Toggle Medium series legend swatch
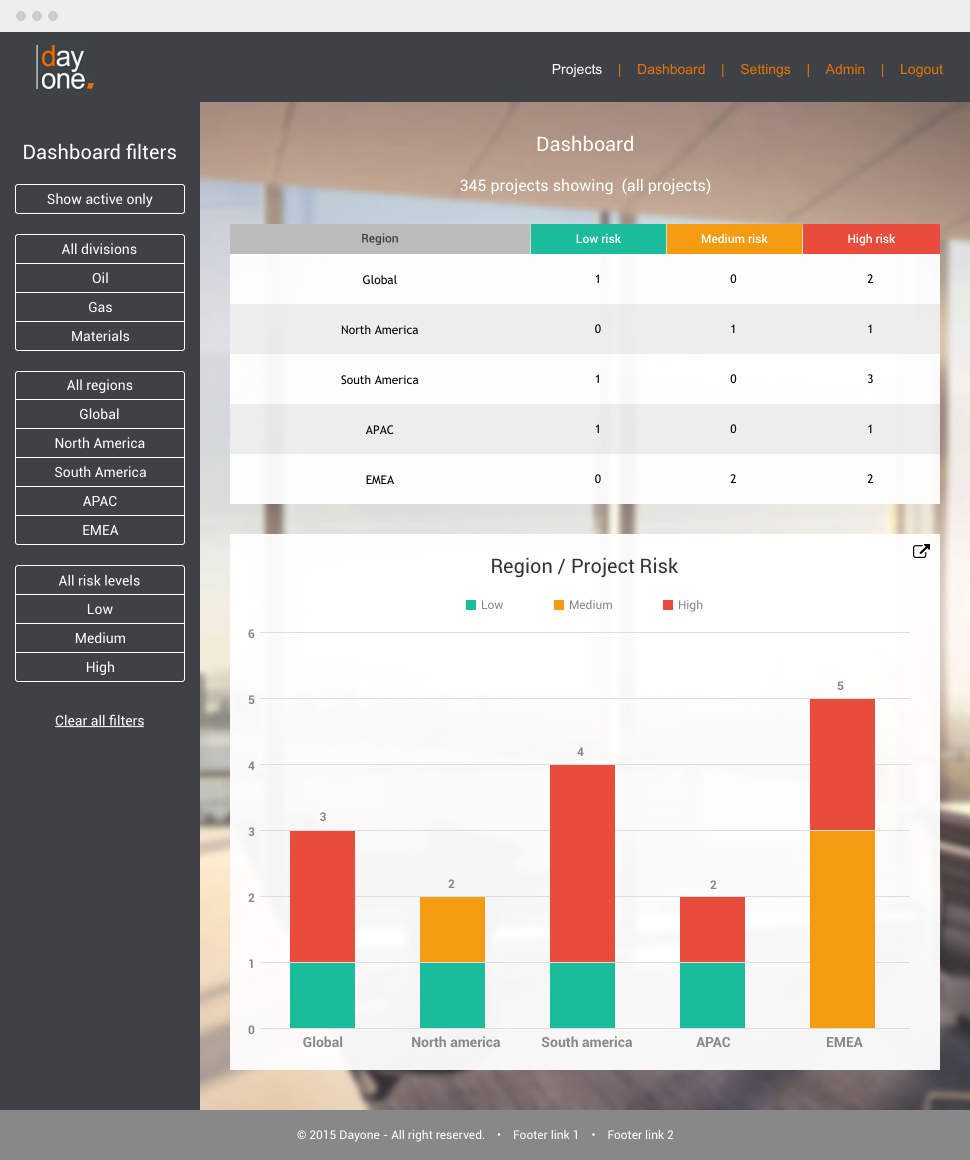This screenshot has height=1160, width=970. pyautogui.click(x=558, y=605)
